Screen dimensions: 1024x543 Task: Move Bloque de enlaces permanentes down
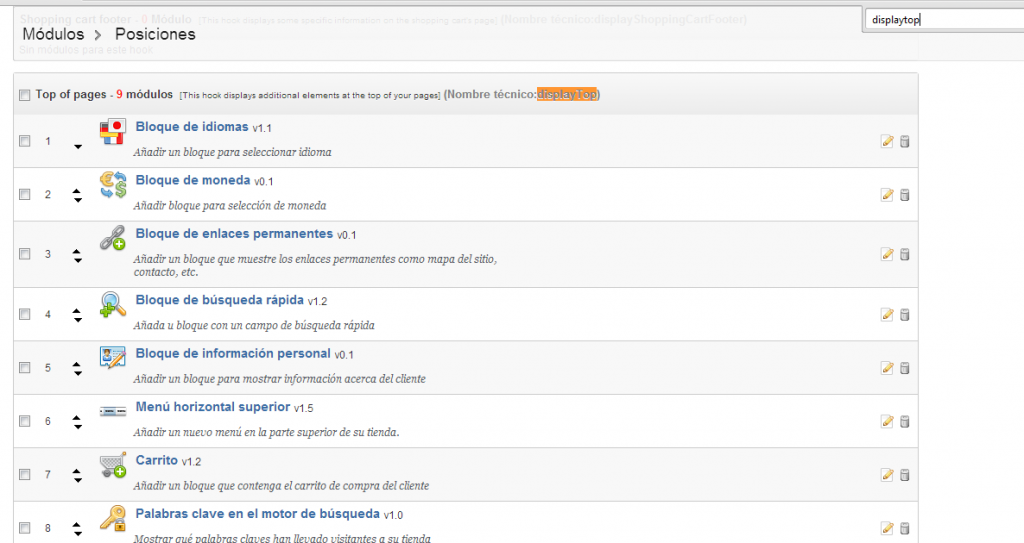tap(78, 260)
